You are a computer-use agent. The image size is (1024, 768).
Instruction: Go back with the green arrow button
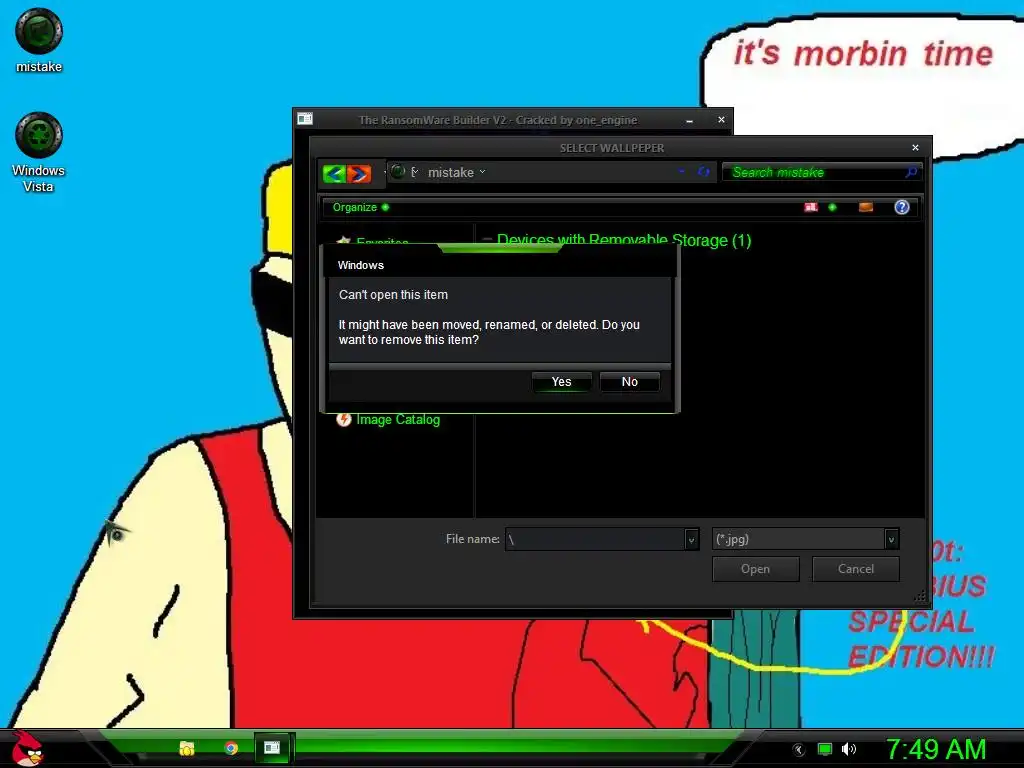pos(334,174)
